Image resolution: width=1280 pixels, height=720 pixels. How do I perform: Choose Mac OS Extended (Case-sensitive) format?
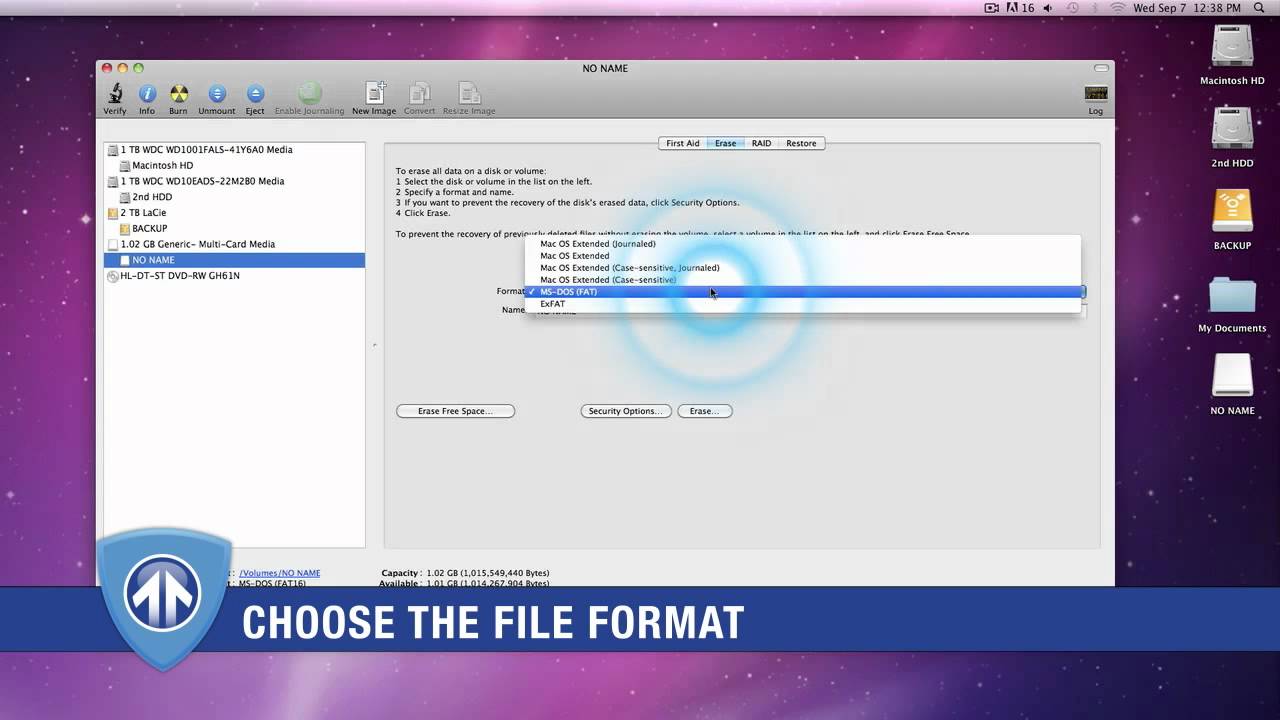coord(803,280)
